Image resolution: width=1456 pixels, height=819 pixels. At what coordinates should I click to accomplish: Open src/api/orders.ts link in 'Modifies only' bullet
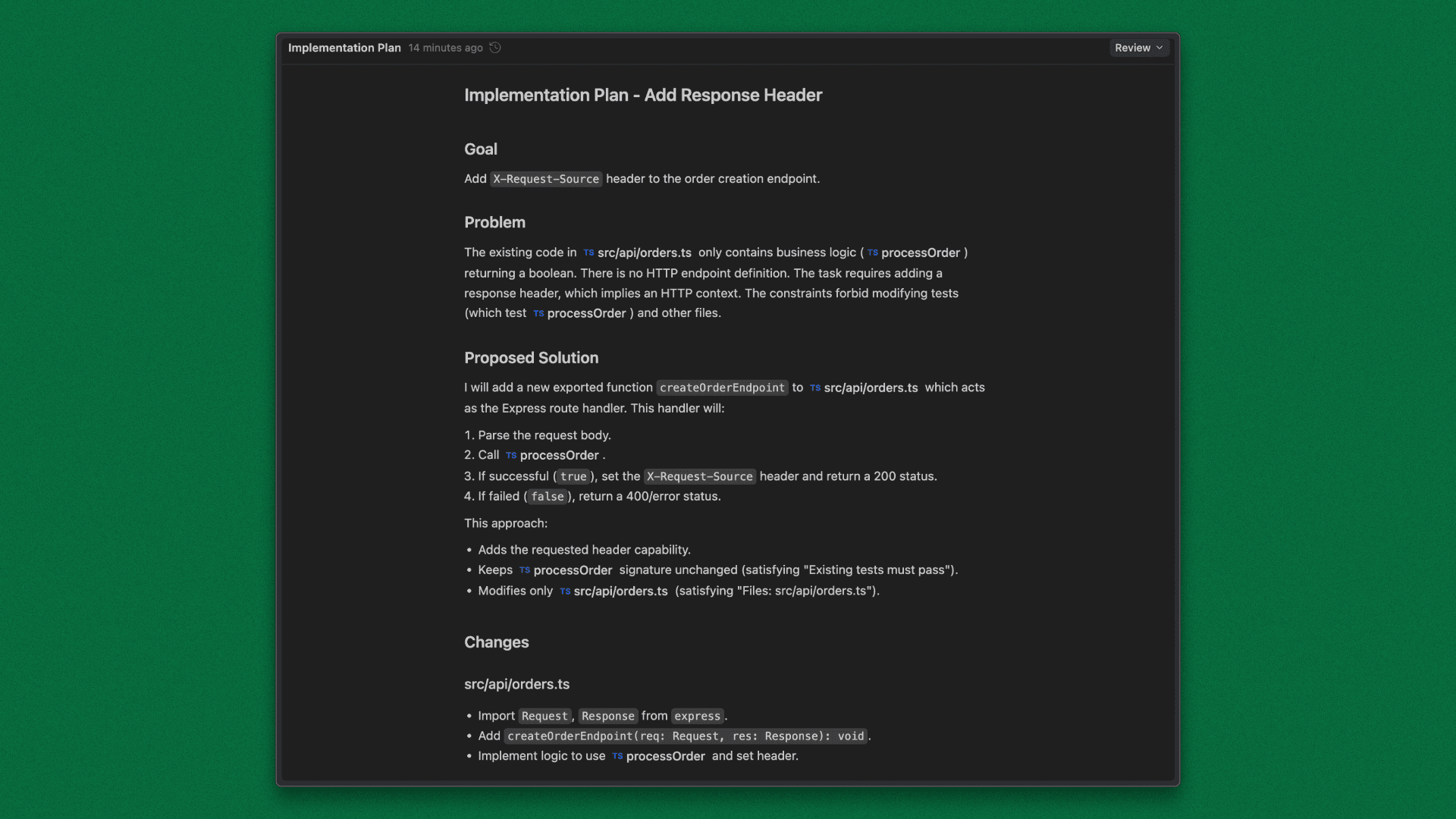[x=620, y=591]
